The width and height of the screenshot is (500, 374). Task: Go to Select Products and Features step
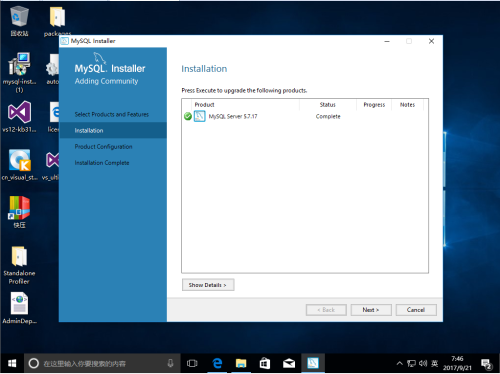[112, 114]
